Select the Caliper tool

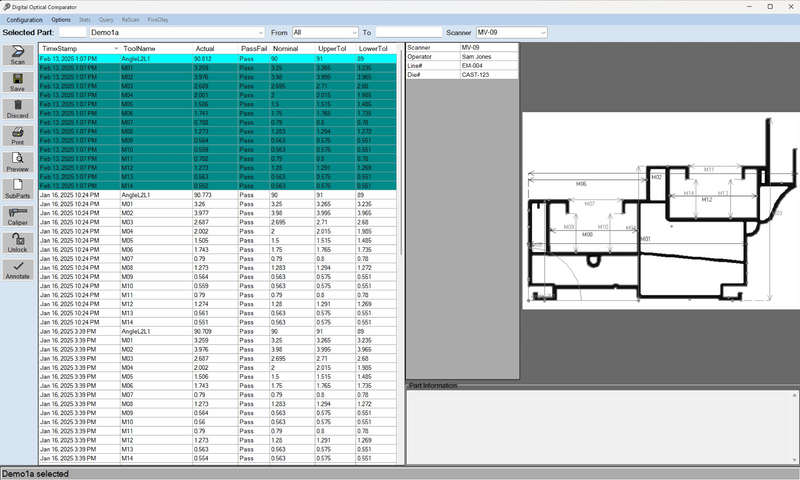18,216
